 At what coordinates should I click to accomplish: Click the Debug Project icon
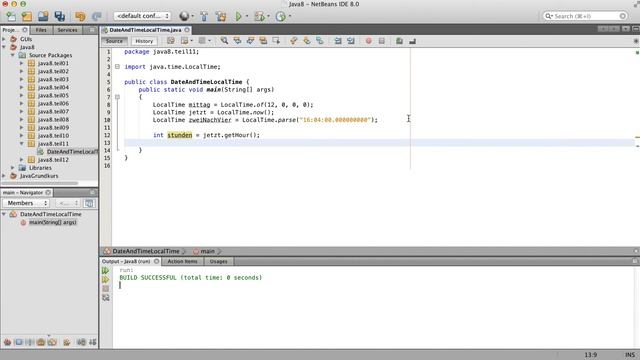pos(259,16)
